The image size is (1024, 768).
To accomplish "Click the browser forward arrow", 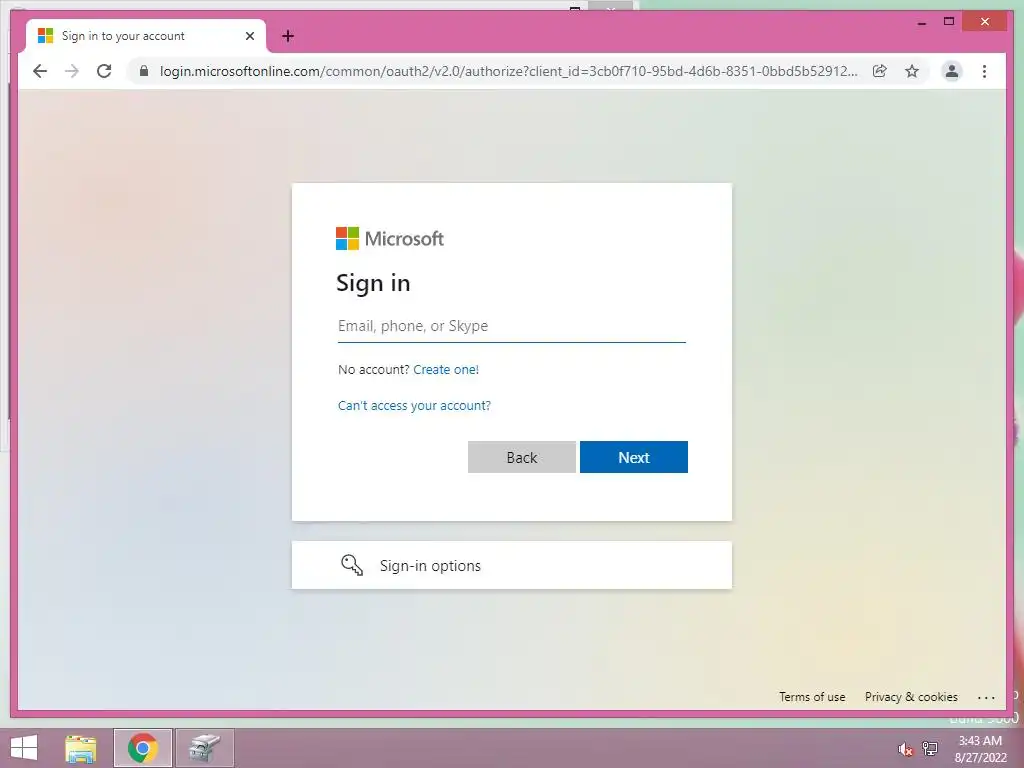I will pyautogui.click(x=72, y=71).
